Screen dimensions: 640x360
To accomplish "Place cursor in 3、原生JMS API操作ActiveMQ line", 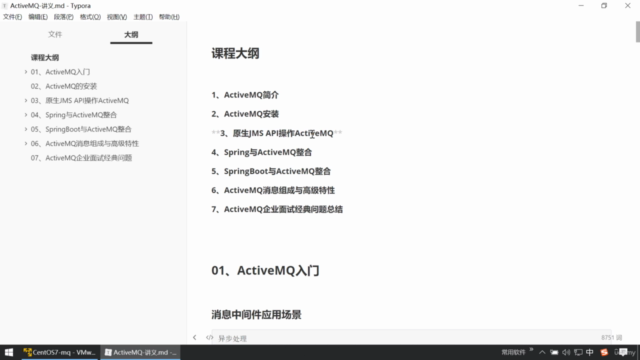I will [277, 133].
